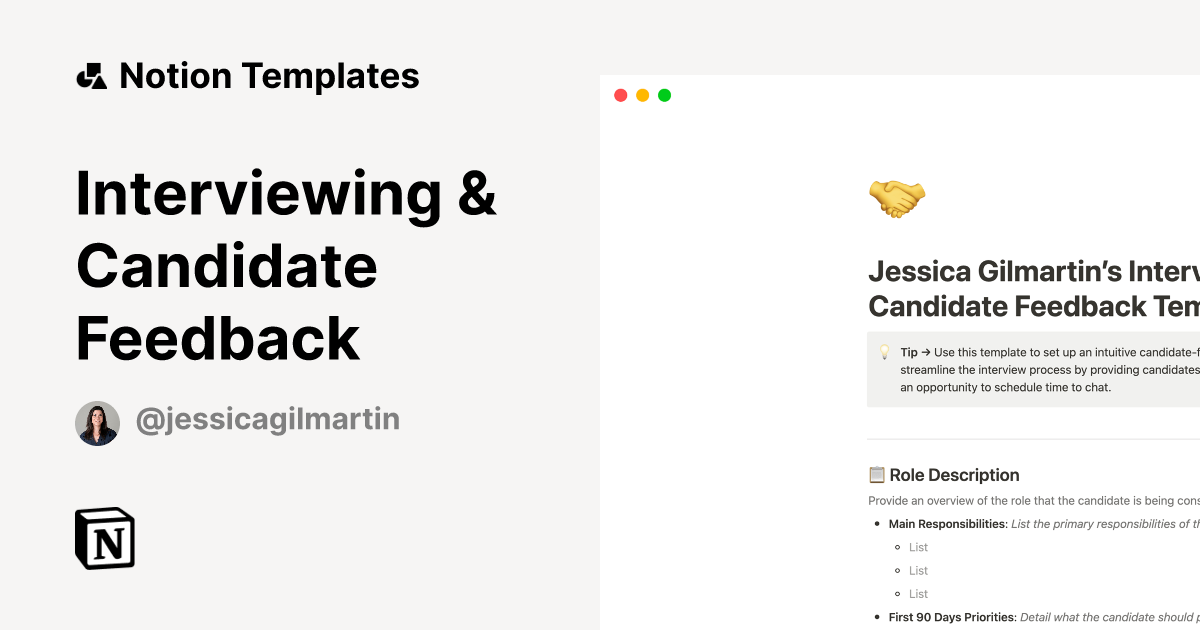Click the arrow symbol after Tip
Viewport: 1200px width, 630px height.
coord(928,352)
